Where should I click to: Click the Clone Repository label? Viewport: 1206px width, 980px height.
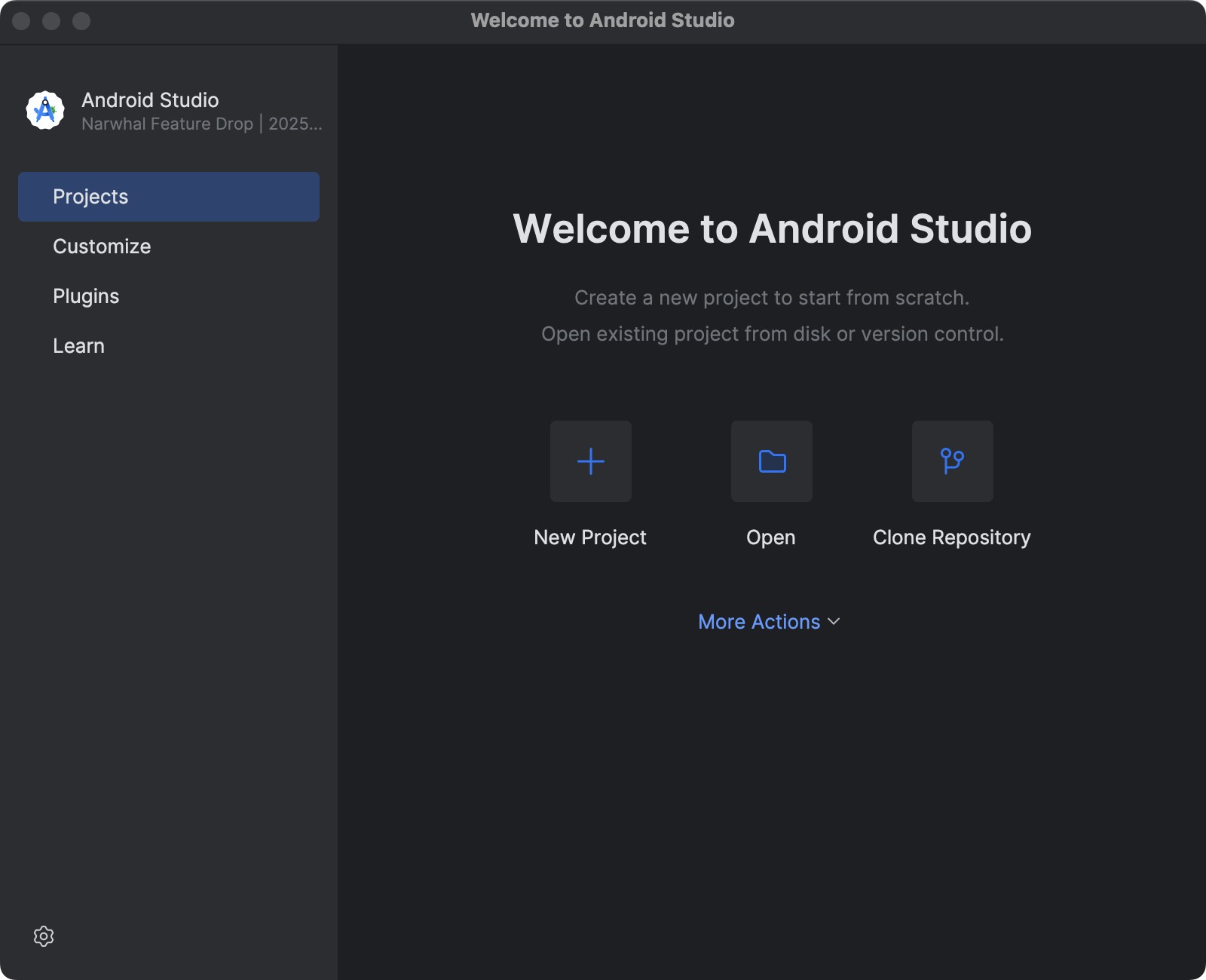pos(952,537)
